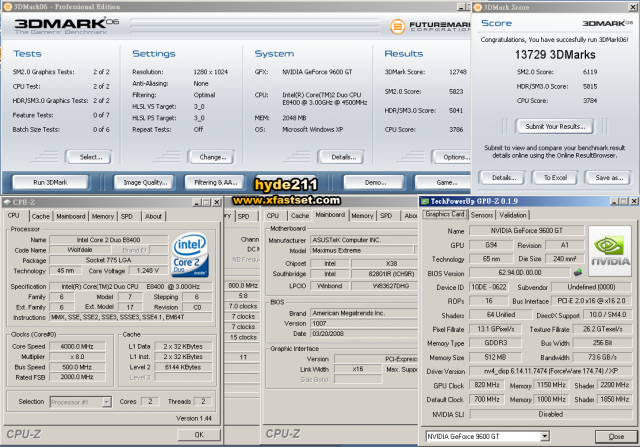The image size is (640, 447).
Task: Click the Level 2 cache value 6144 KBytes
Action: [183, 367]
